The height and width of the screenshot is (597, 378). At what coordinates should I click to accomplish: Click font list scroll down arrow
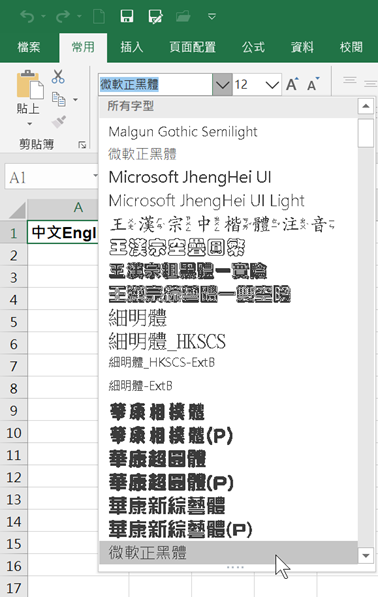point(365,555)
